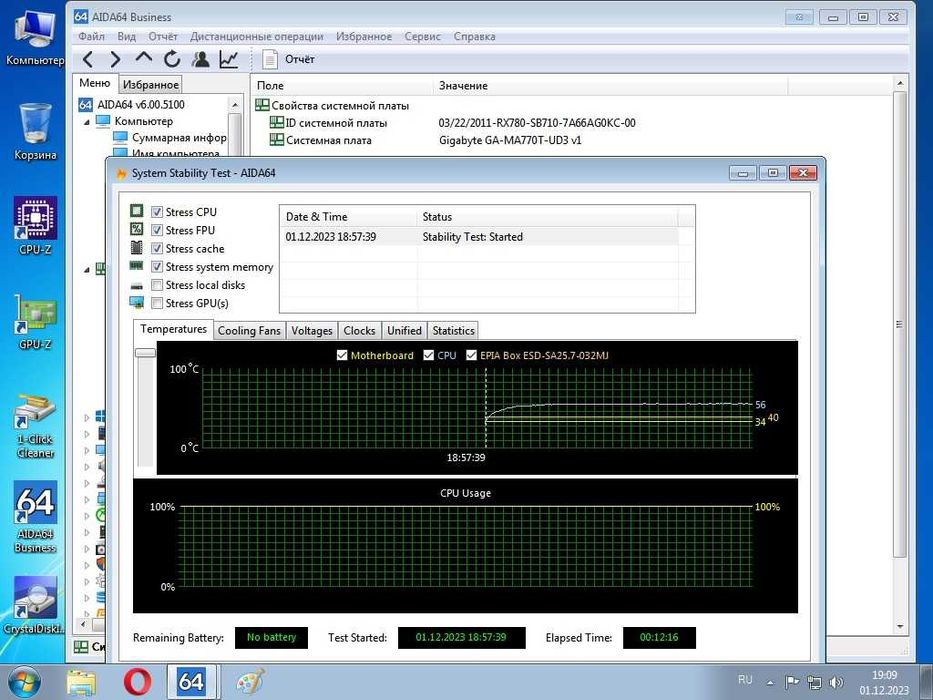This screenshot has width=933, height=700.
Task: Enable Stress GPU(s) checkbox
Action: pyautogui.click(x=157, y=303)
